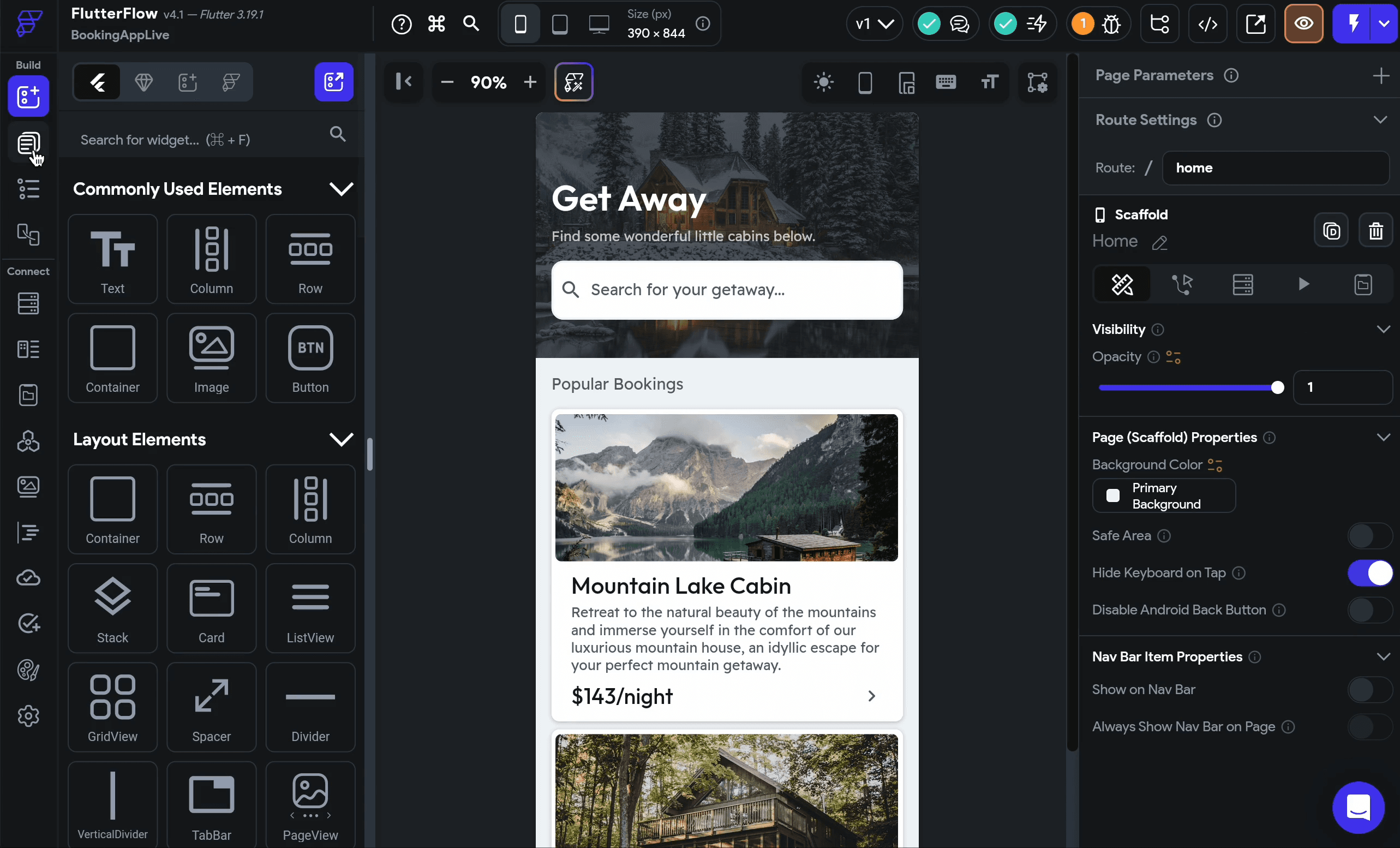Open the project settings gear in sidebar
1400x848 pixels.
coord(28,715)
